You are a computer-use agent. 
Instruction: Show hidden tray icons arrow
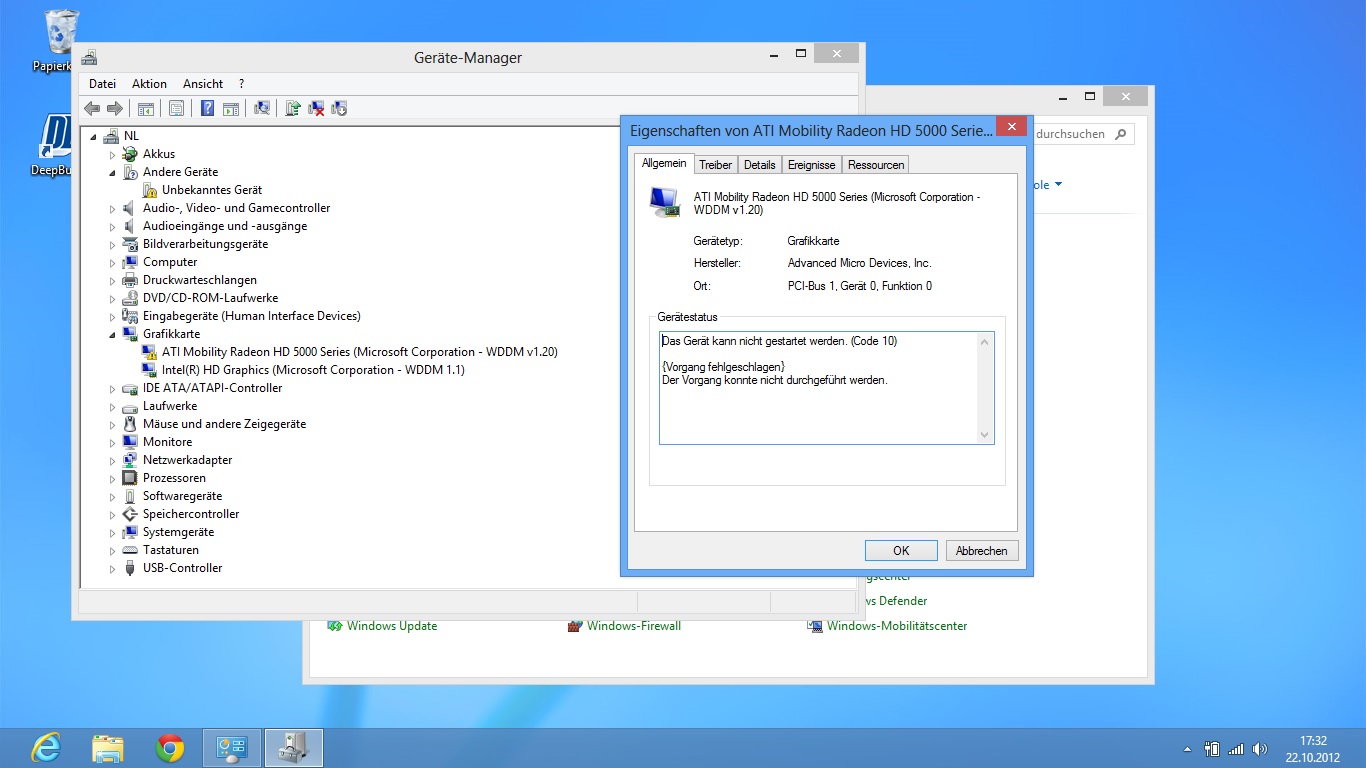click(1187, 749)
